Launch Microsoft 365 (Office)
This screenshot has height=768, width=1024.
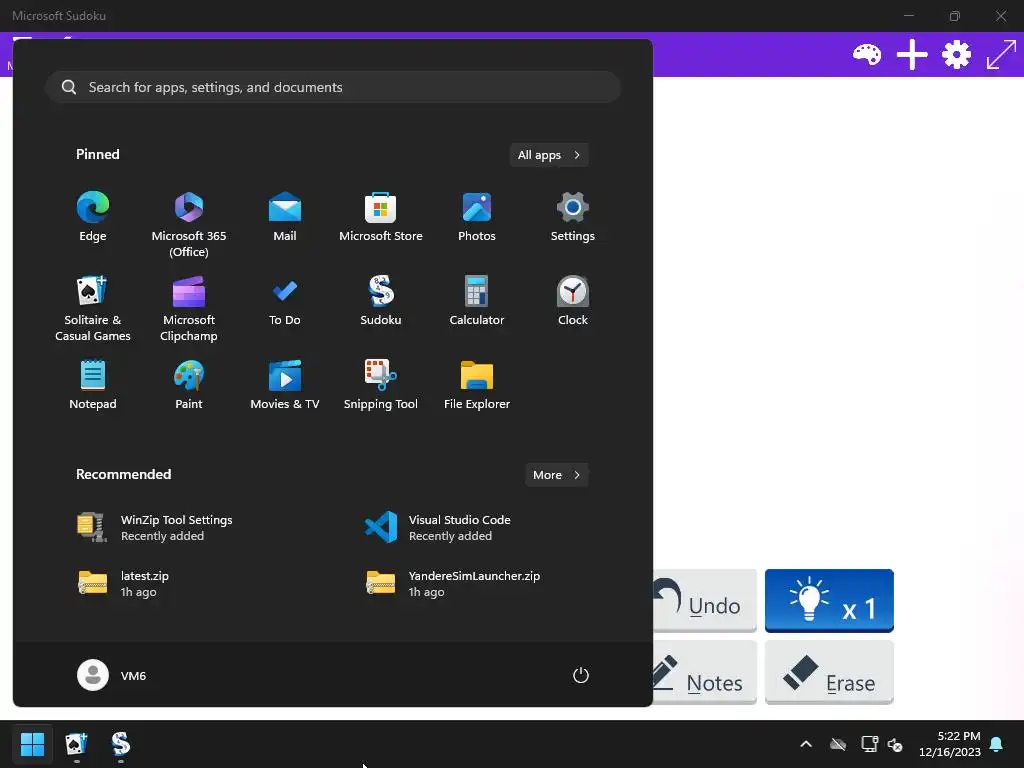[x=189, y=225]
